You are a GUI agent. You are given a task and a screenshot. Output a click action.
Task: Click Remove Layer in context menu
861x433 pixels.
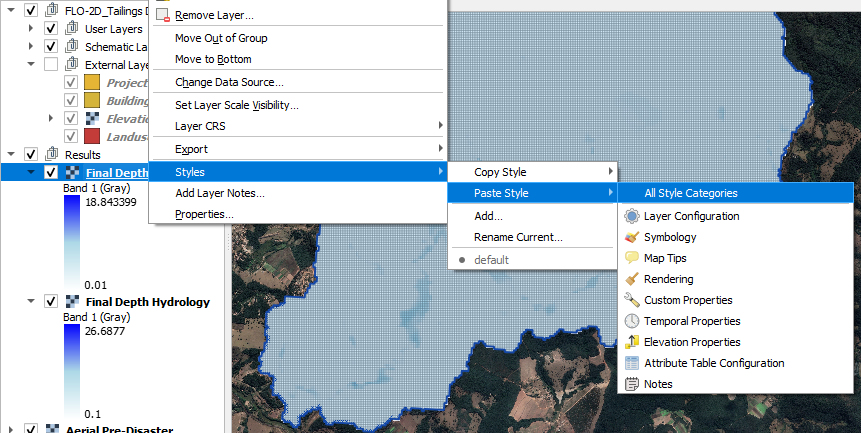213,15
